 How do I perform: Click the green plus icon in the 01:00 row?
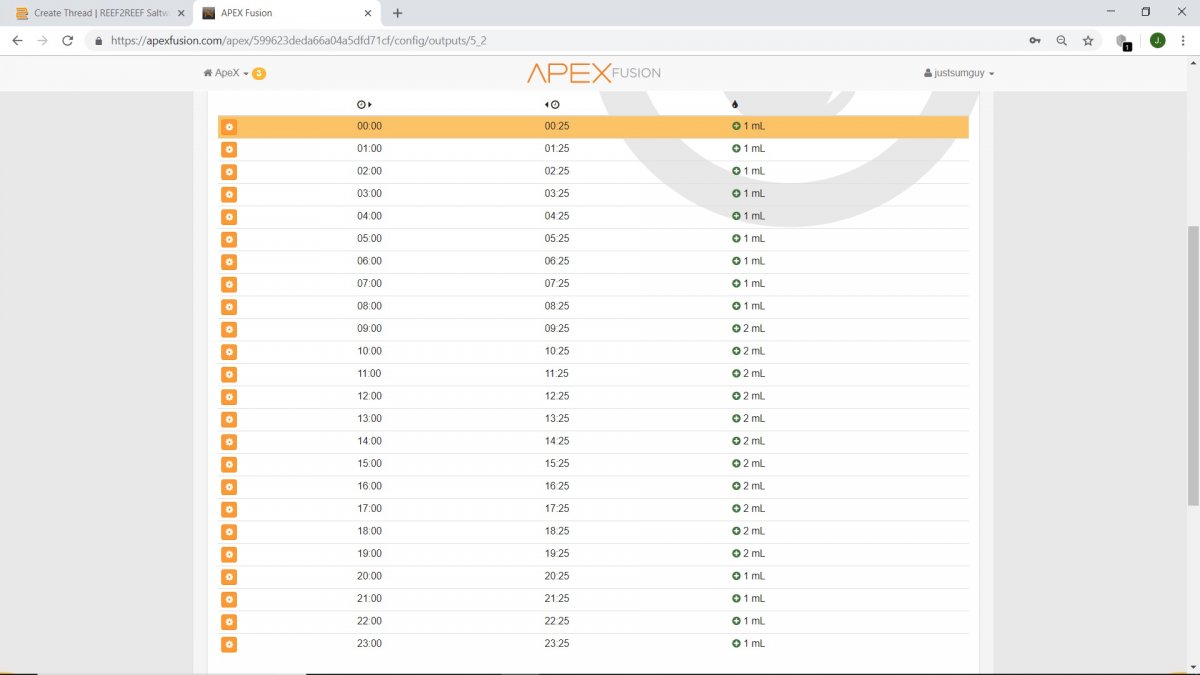click(x=736, y=149)
